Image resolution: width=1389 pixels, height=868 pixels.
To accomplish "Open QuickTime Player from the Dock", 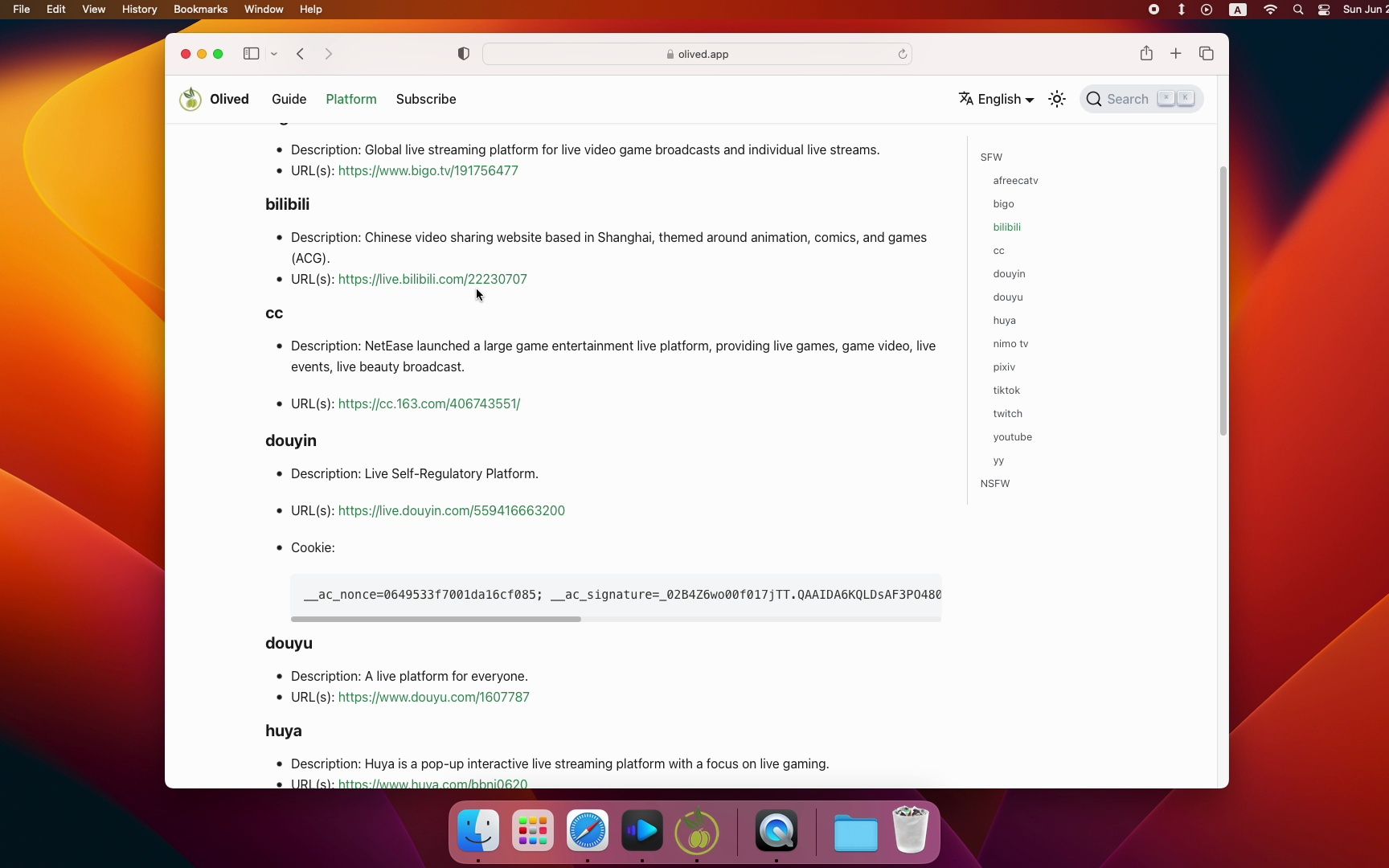I will click(x=776, y=831).
